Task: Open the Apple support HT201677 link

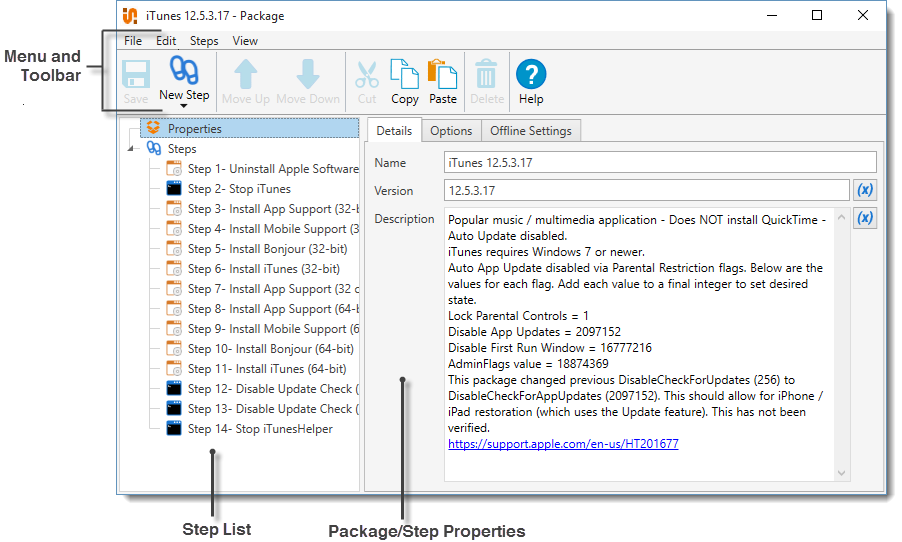Action: [x=563, y=443]
